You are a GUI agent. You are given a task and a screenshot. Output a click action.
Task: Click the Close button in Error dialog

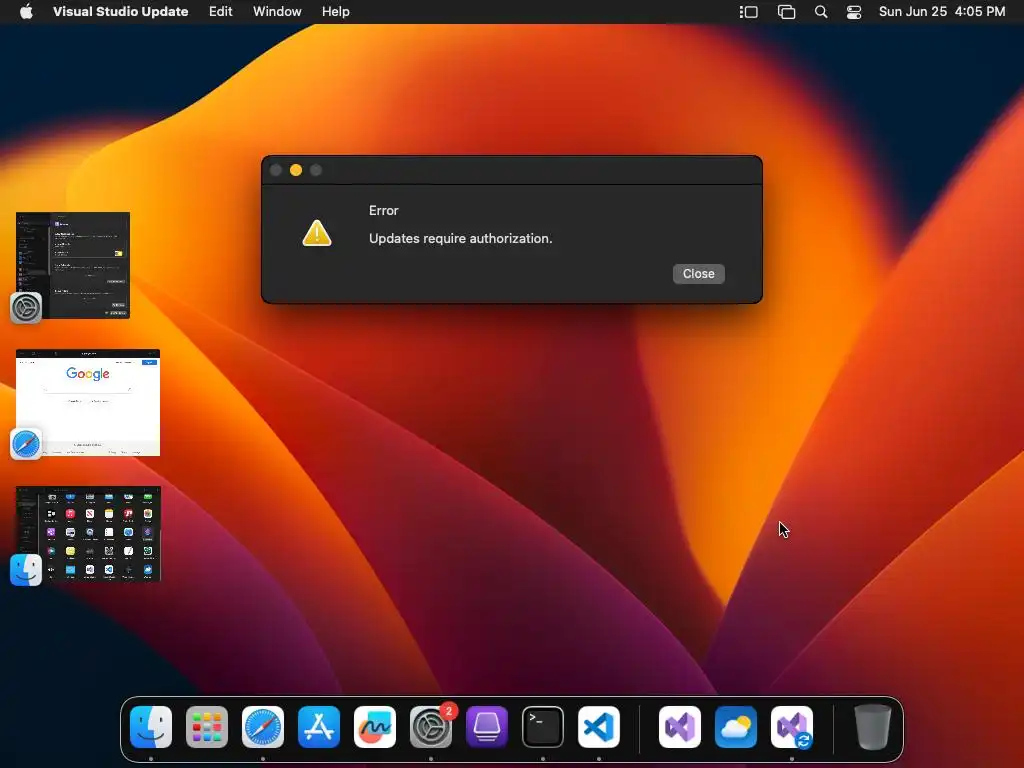click(698, 274)
